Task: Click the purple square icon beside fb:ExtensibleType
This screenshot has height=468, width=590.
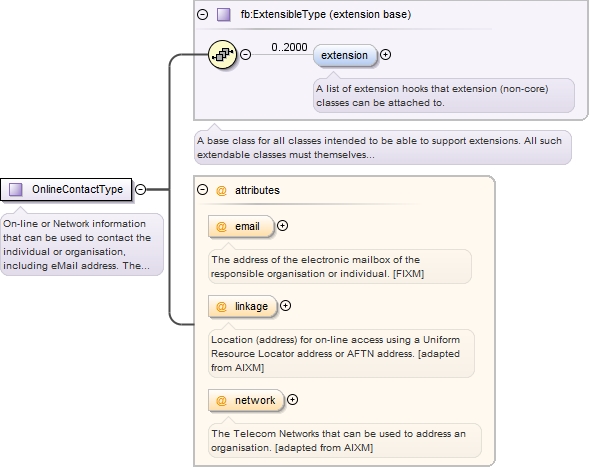Action: pyautogui.click(x=224, y=15)
